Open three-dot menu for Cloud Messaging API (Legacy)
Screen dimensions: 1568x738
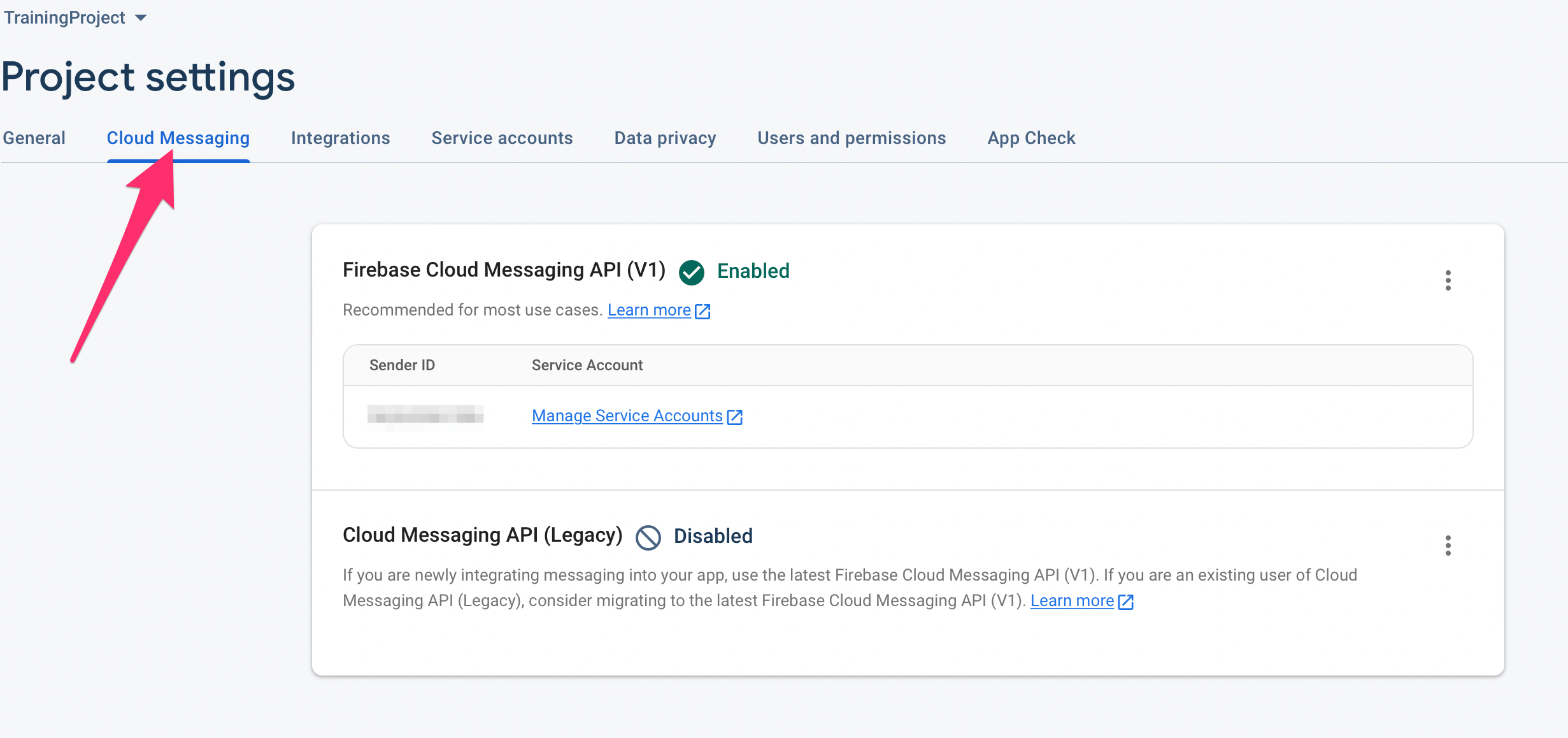[x=1448, y=546]
